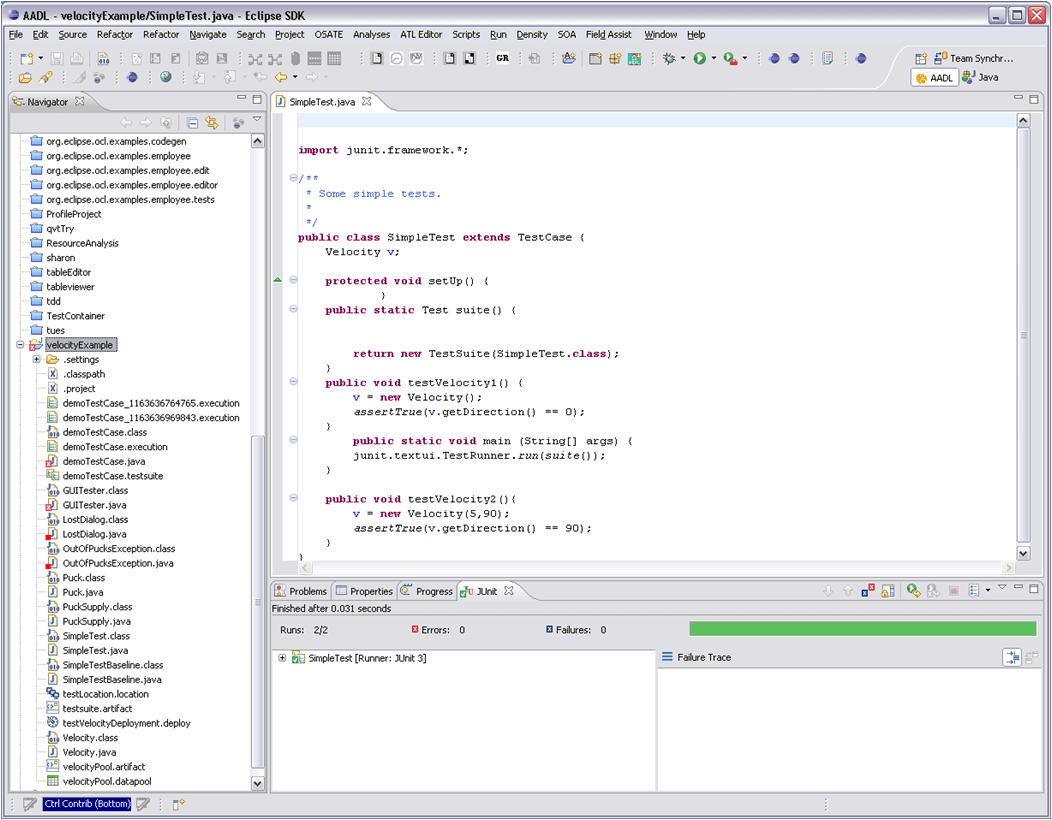Collapse all nodes in the Navigator

192,122
